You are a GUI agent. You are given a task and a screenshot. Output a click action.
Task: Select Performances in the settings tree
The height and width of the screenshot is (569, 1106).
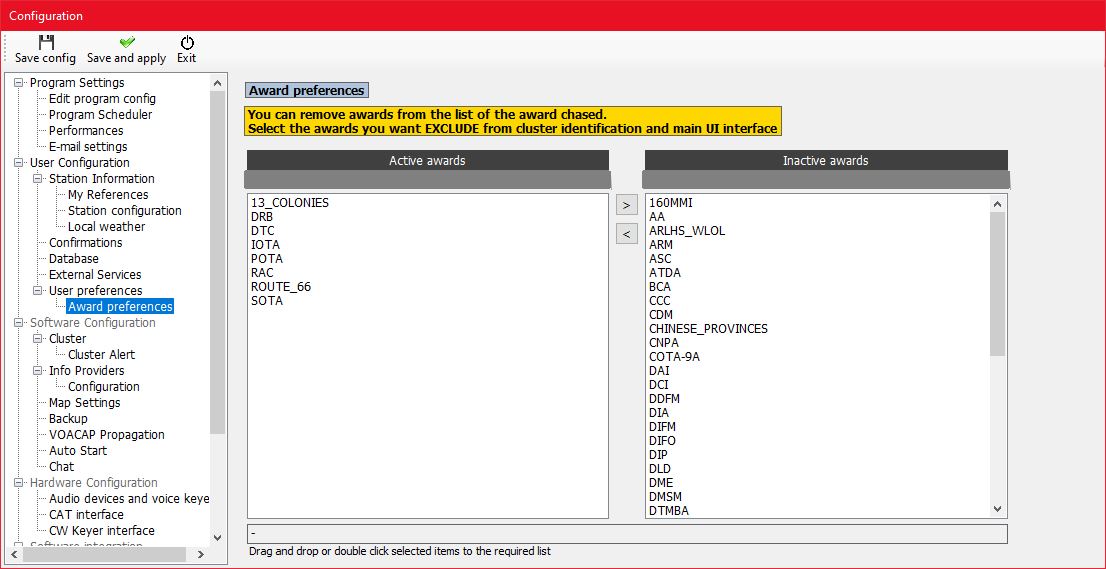(86, 130)
